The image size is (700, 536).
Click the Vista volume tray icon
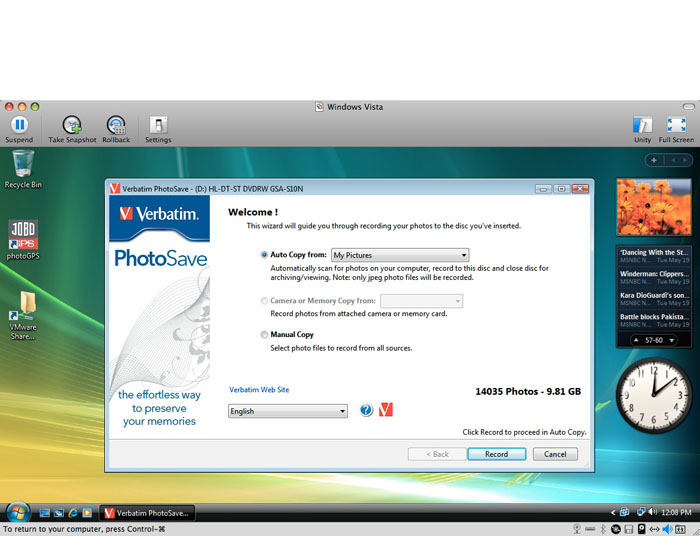point(652,512)
